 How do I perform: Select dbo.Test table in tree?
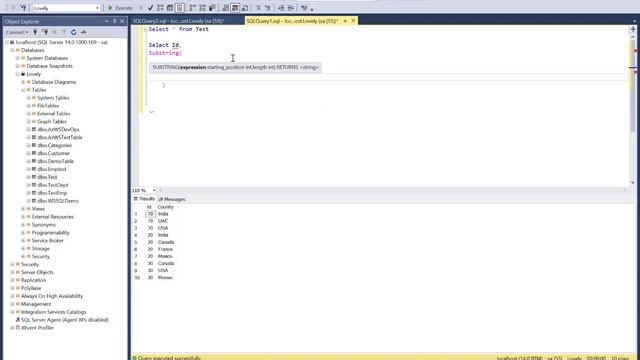[47, 177]
